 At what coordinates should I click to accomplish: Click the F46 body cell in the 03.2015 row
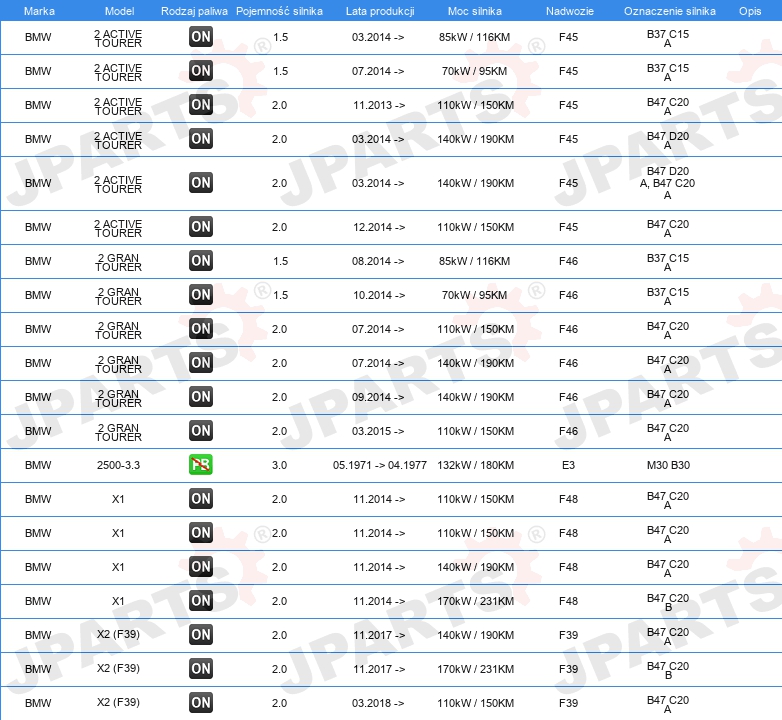point(569,431)
